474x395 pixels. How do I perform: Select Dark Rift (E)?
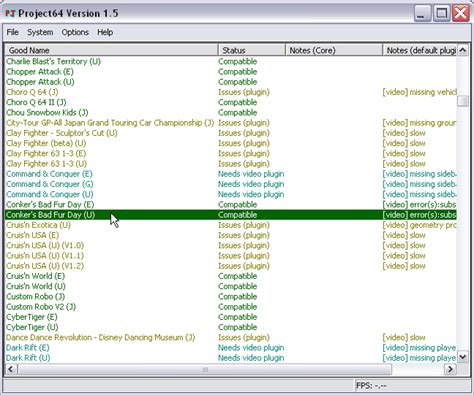(28, 348)
